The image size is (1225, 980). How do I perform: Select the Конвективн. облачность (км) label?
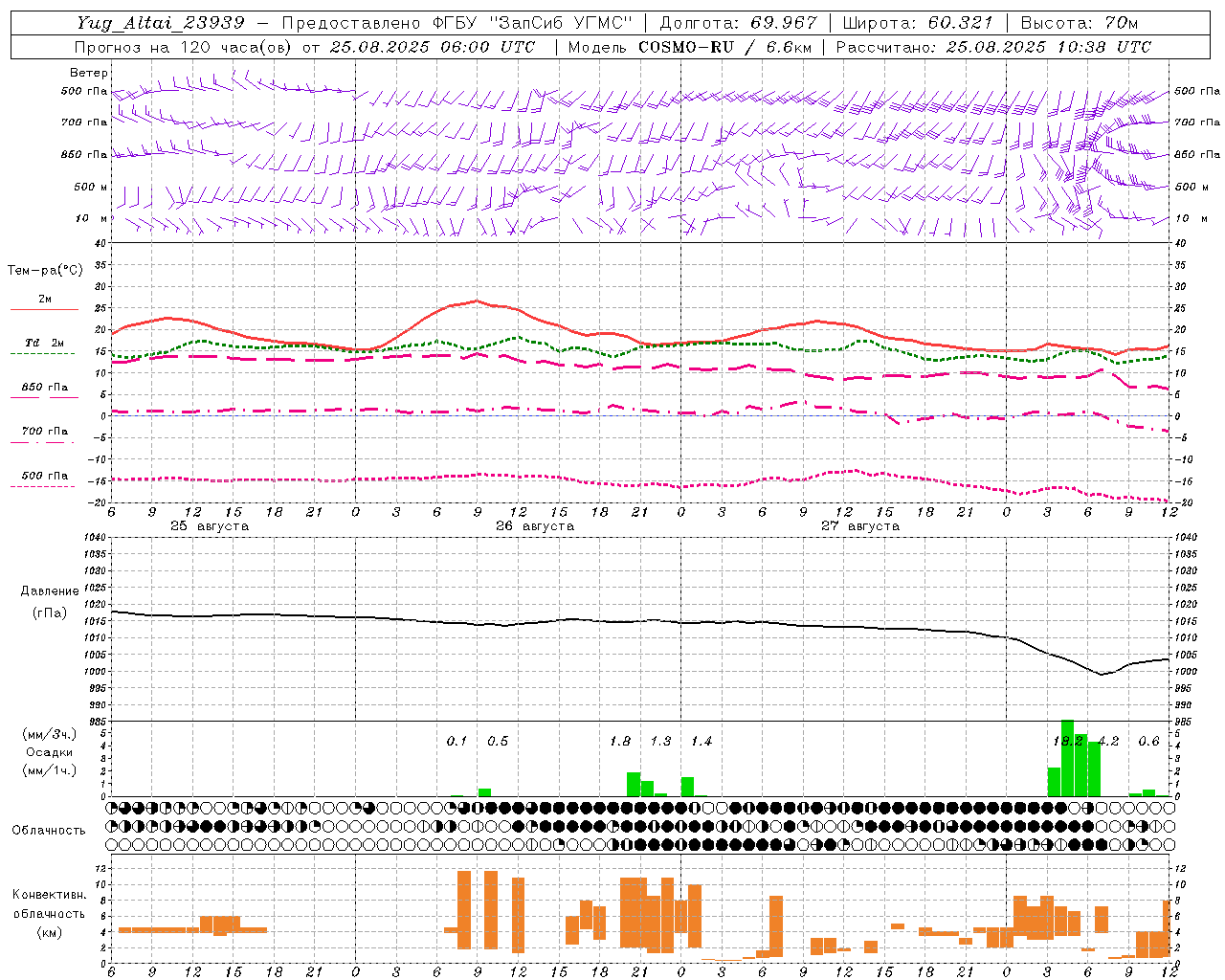(50, 913)
